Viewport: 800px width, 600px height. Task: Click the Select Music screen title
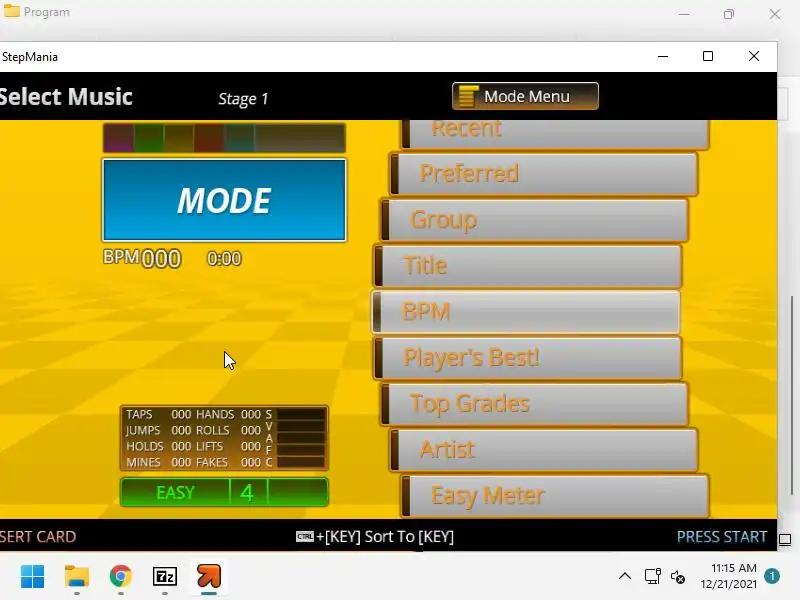[x=66, y=96]
